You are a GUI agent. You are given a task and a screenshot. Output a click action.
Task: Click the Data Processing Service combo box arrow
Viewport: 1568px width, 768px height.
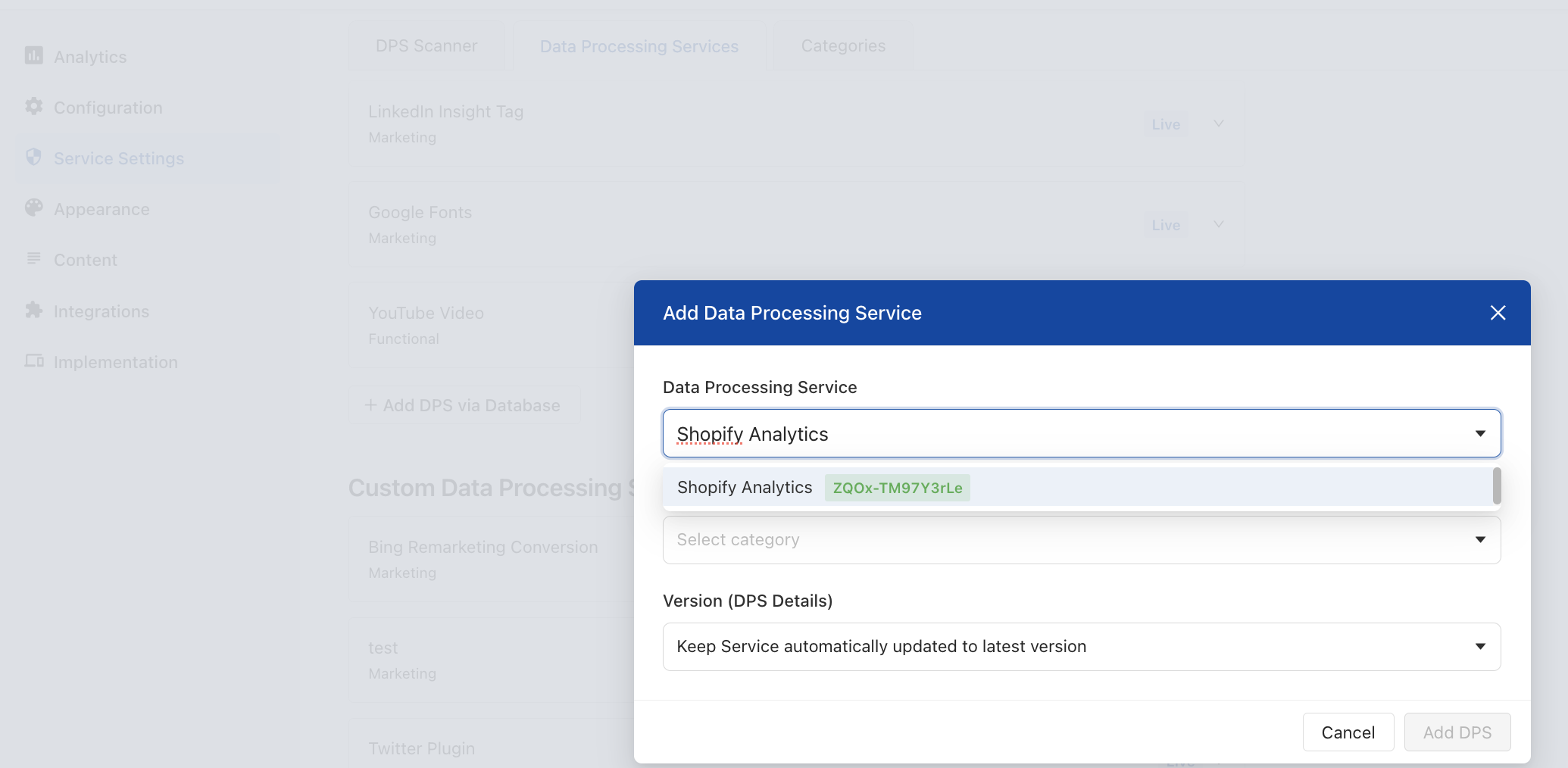tap(1480, 433)
